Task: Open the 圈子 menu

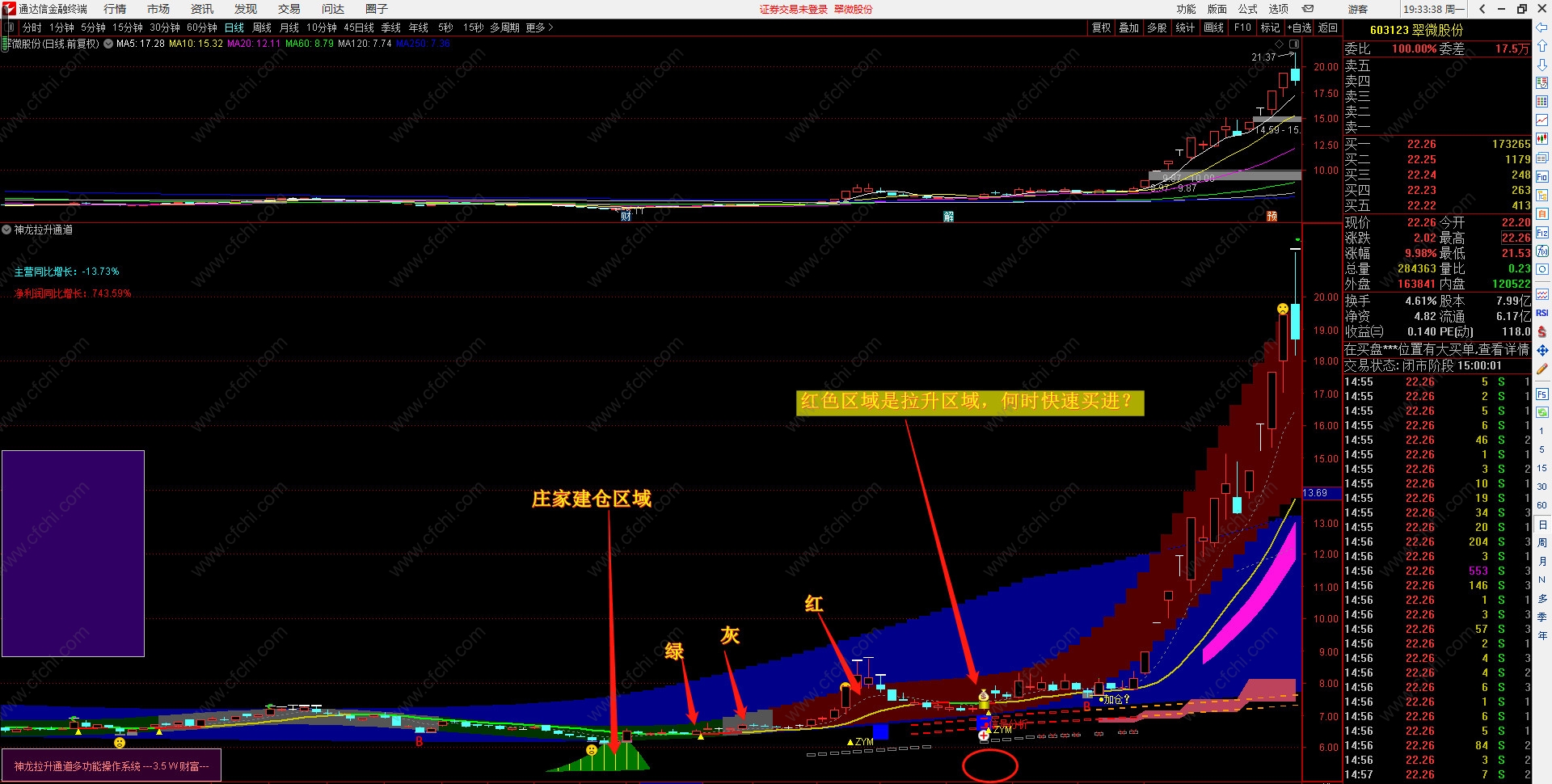Action: pos(377,9)
